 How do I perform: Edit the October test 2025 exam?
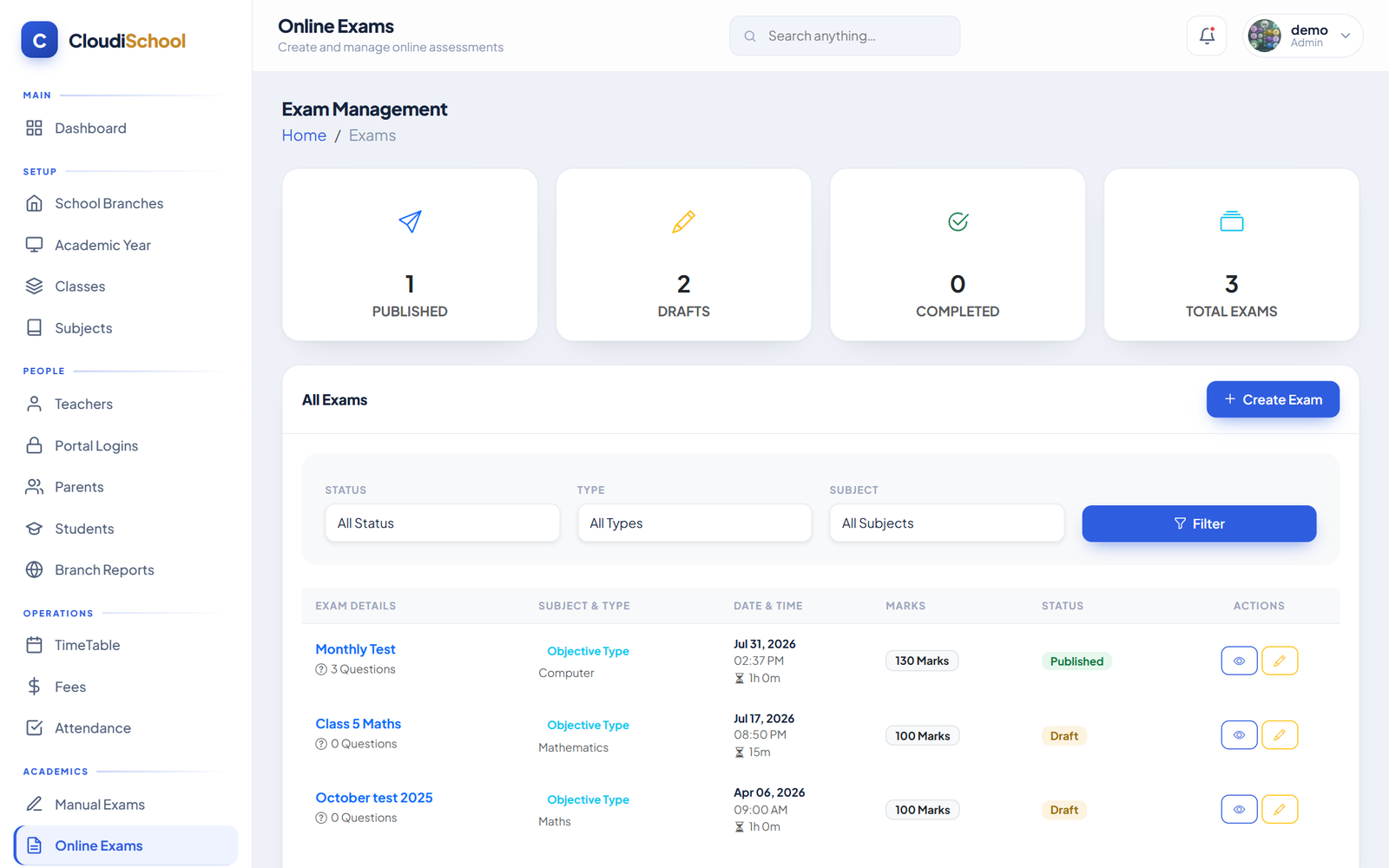(1280, 809)
